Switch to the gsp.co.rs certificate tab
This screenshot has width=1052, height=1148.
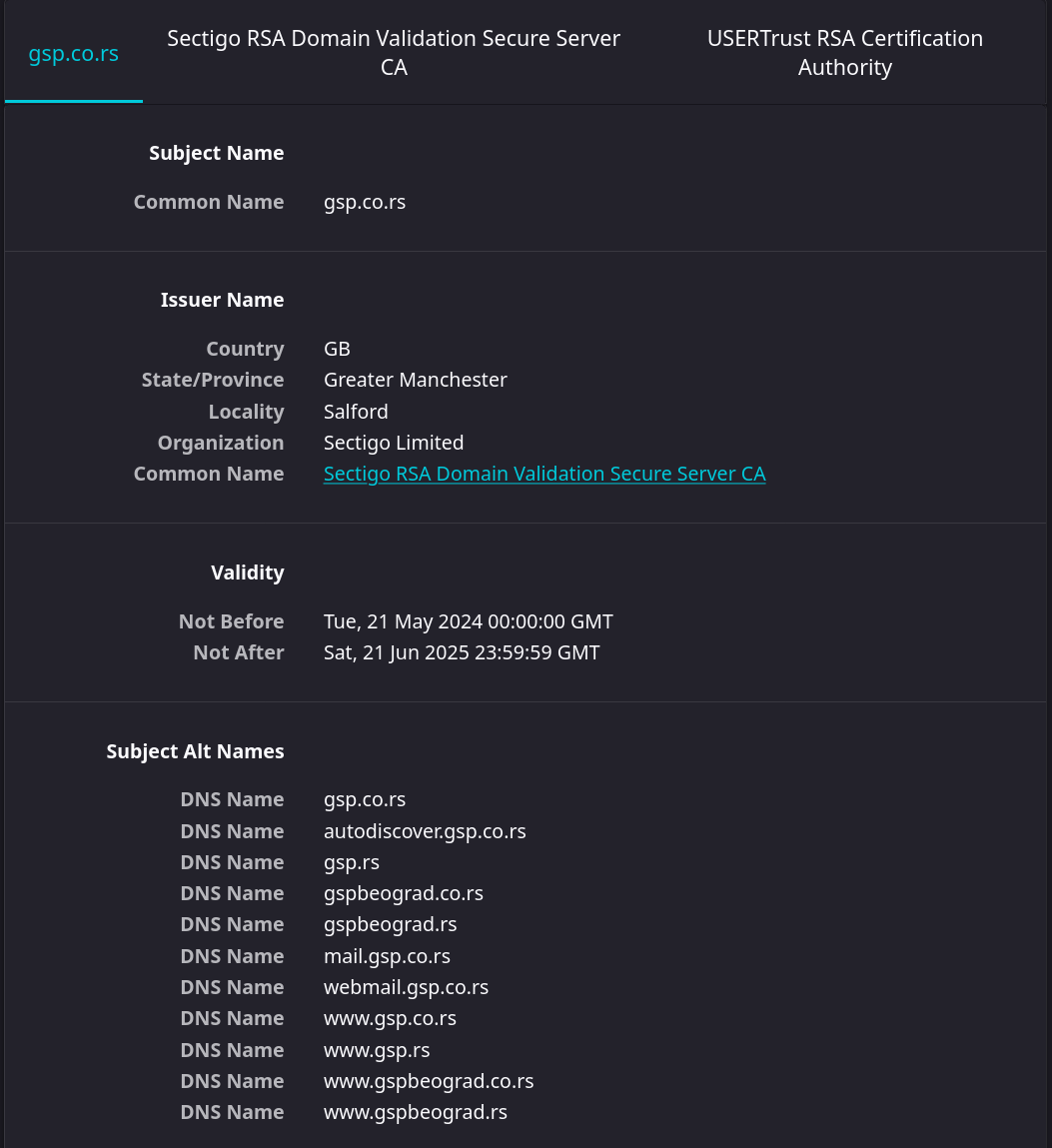[73, 53]
